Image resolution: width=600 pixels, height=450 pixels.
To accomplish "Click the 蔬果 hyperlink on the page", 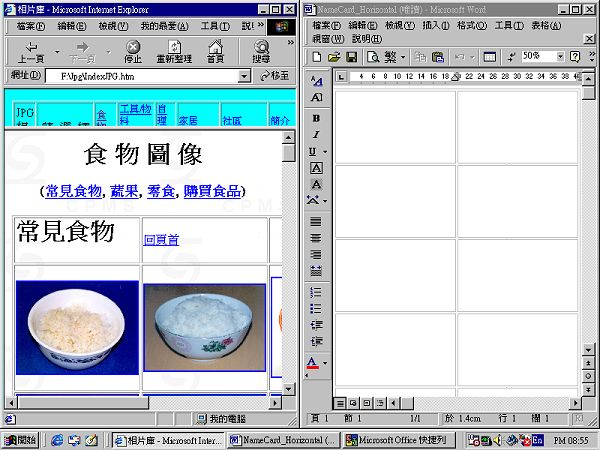I will point(124,191).
